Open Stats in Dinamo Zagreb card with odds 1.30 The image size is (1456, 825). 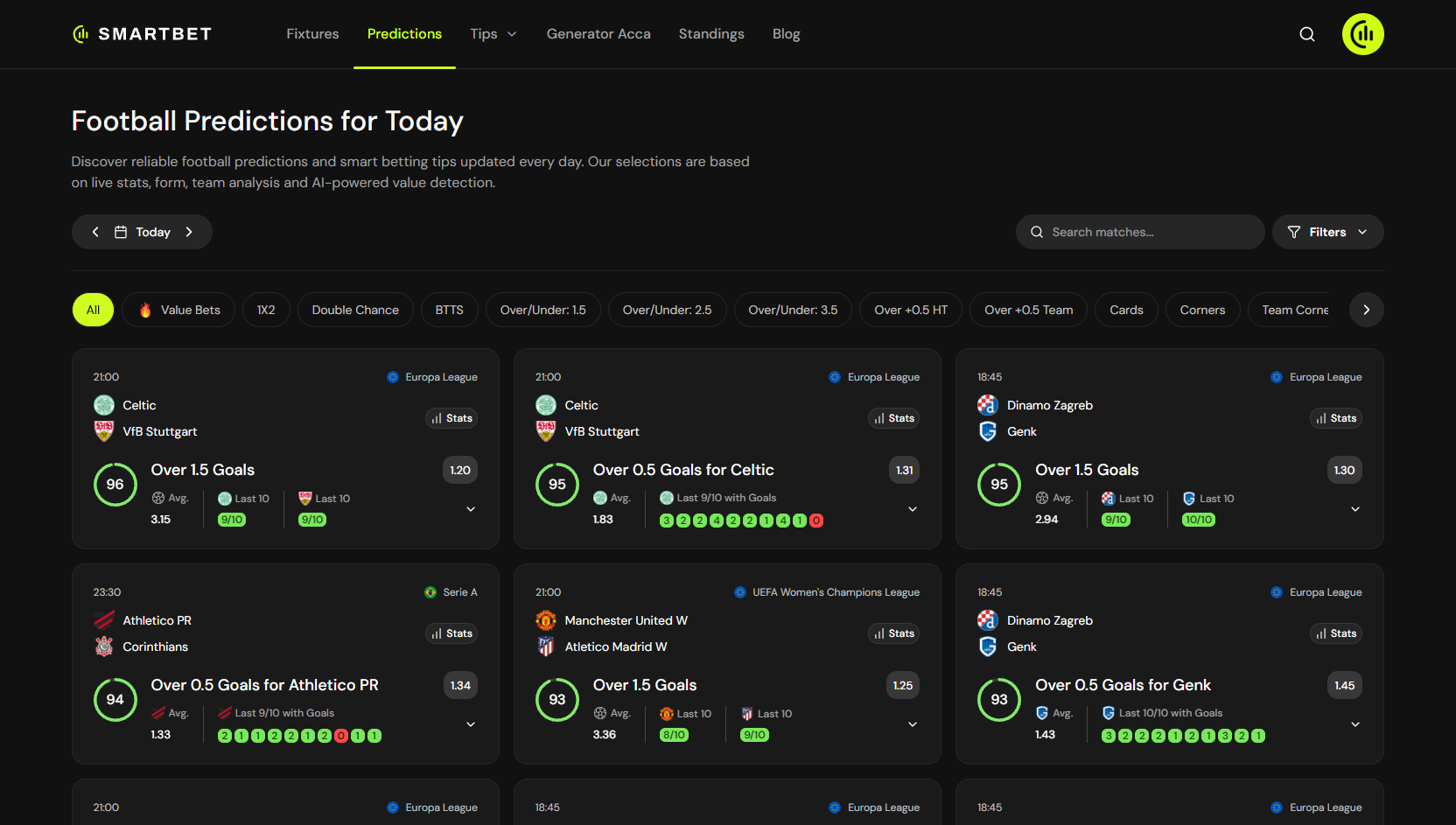click(x=1335, y=418)
